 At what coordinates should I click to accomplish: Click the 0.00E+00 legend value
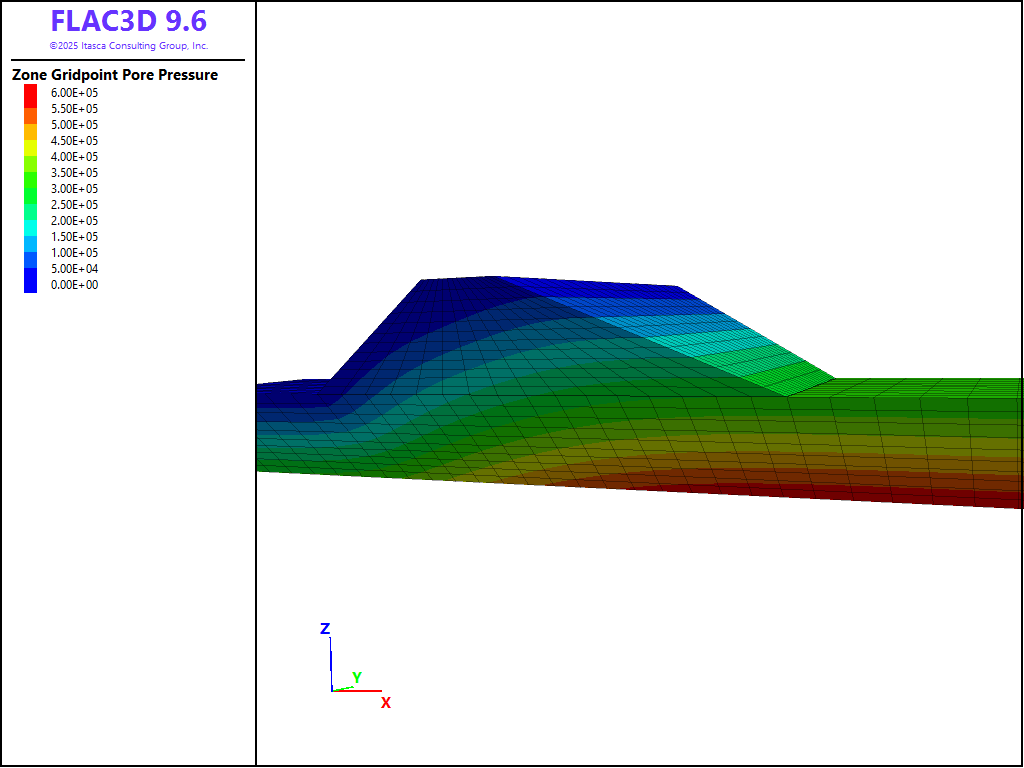click(x=74, y=285)
